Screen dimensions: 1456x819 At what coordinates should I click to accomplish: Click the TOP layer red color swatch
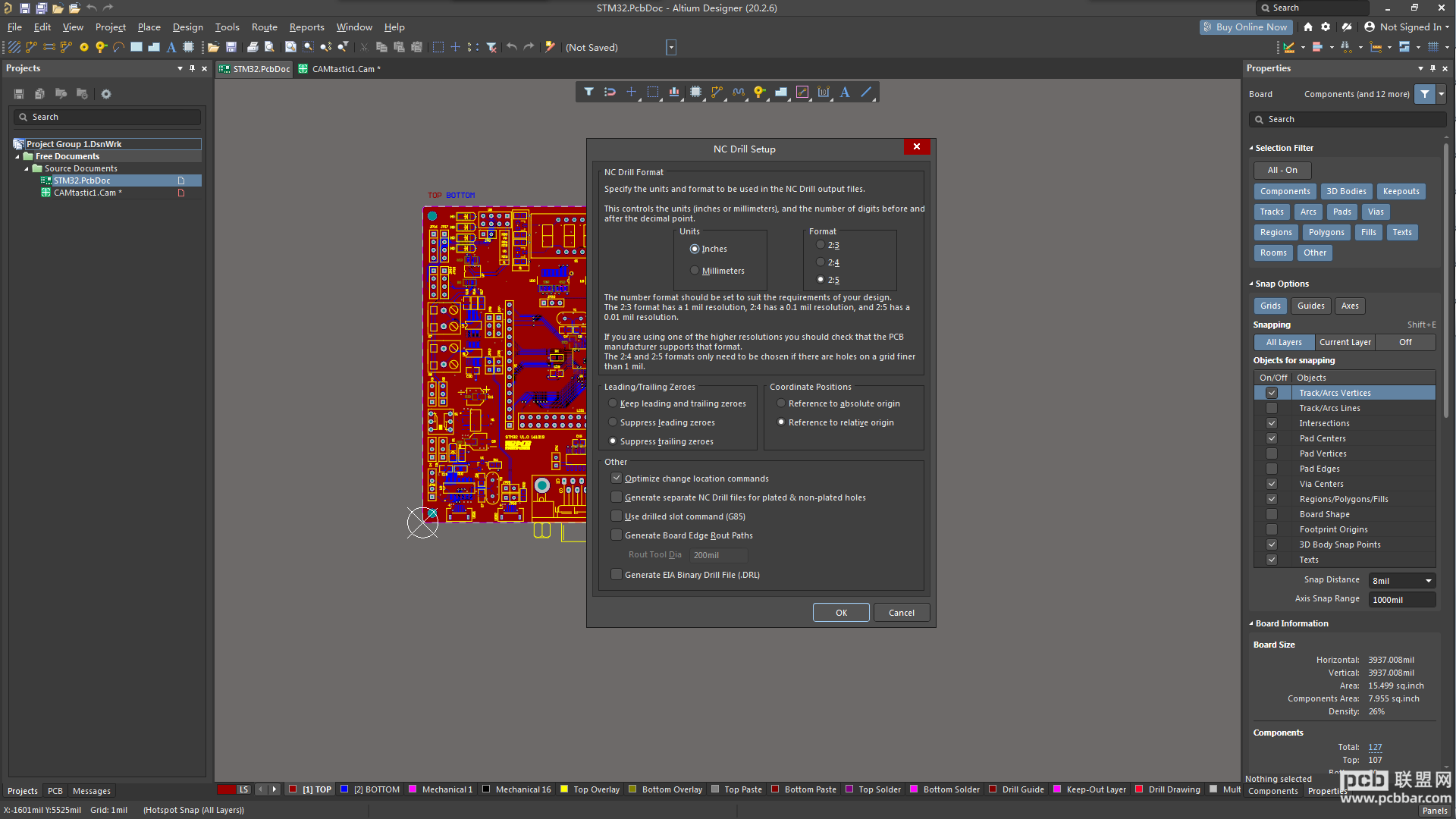pos(293,789)
